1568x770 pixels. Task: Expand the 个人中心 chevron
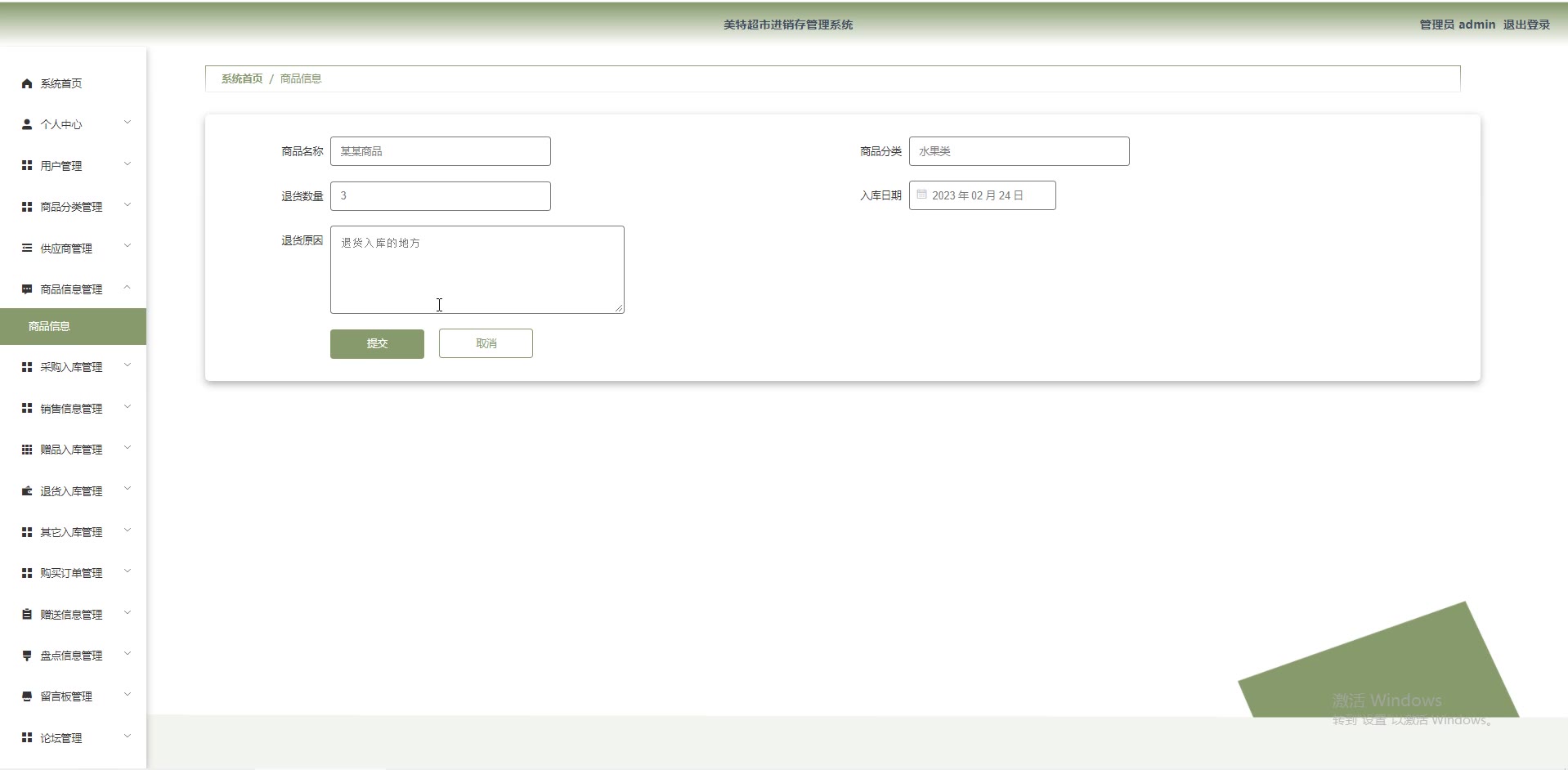tap(128, 123)
